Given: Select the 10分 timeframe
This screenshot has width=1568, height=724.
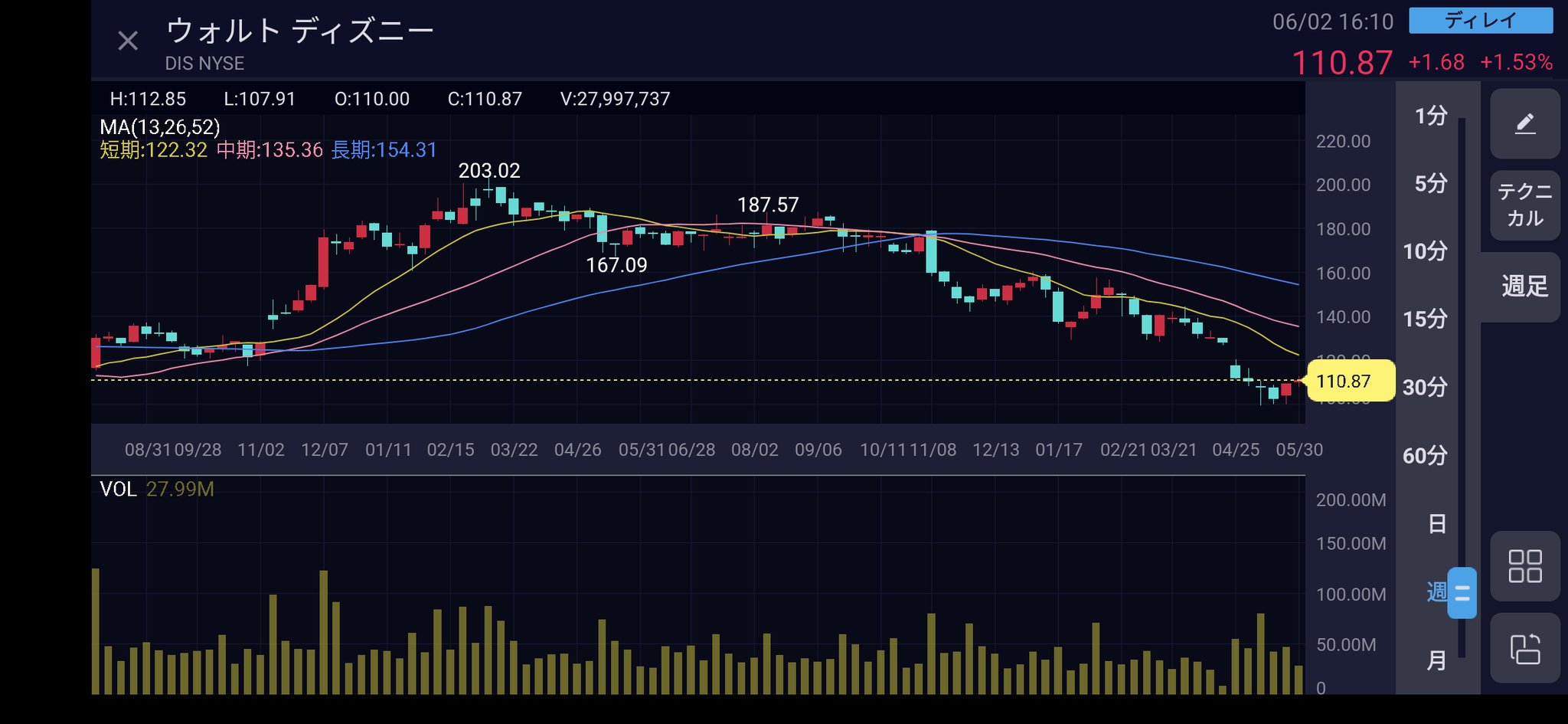Looking at the screenshot, I should click(x=1425, y=251).
